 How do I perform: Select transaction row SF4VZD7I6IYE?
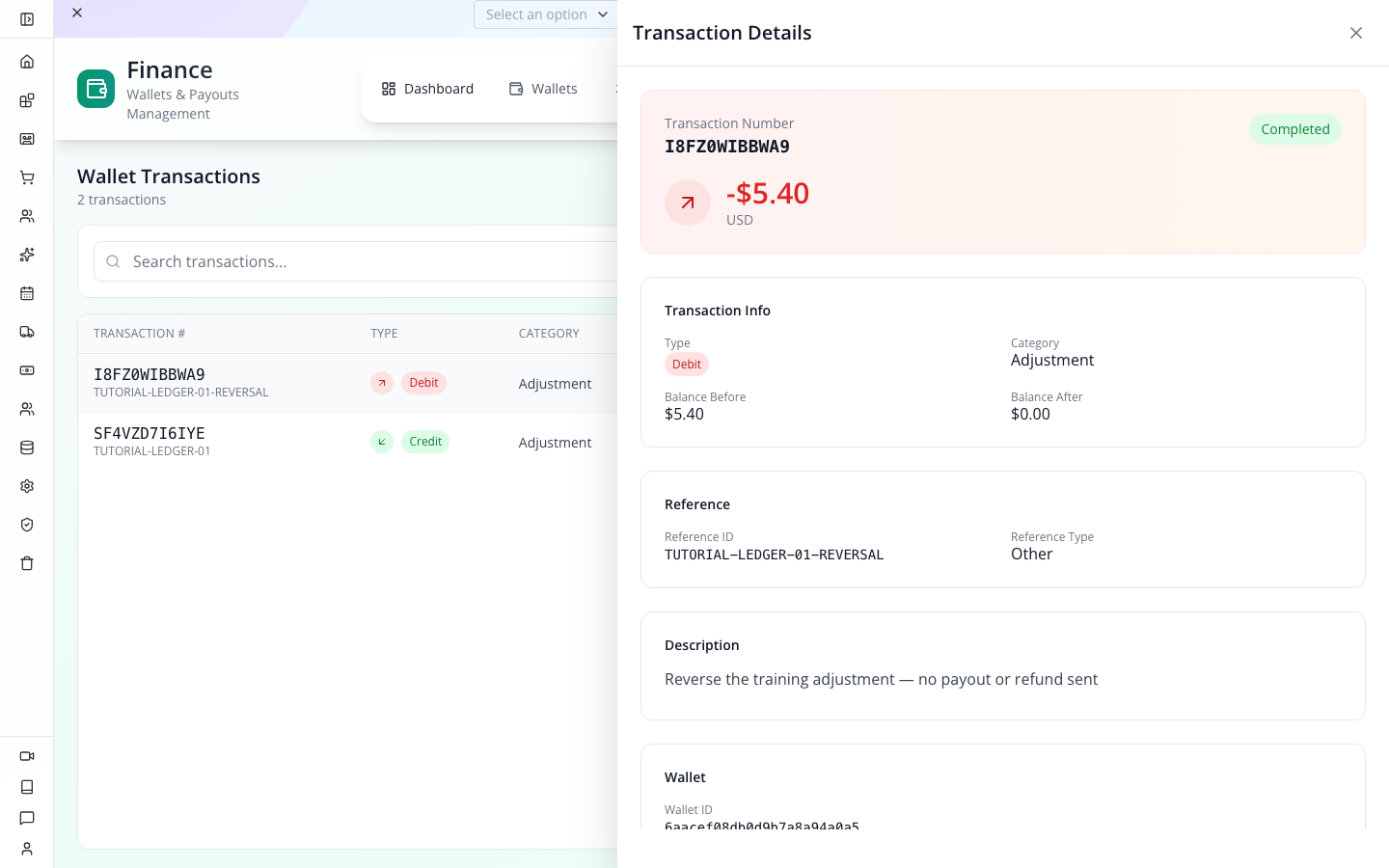click(x=347, y=442)
